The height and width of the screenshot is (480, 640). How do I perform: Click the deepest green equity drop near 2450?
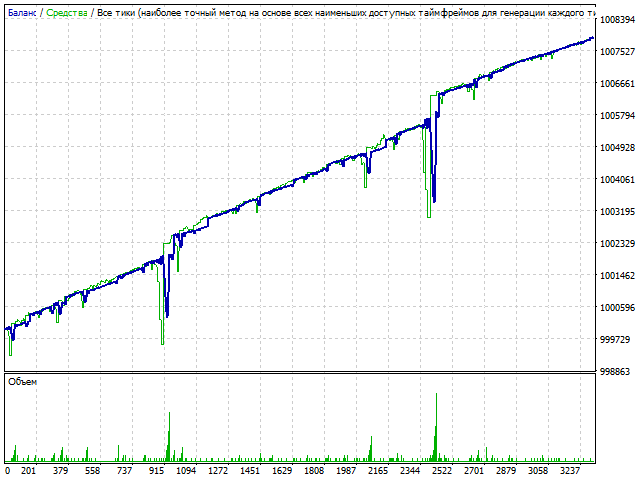point(429,214)
